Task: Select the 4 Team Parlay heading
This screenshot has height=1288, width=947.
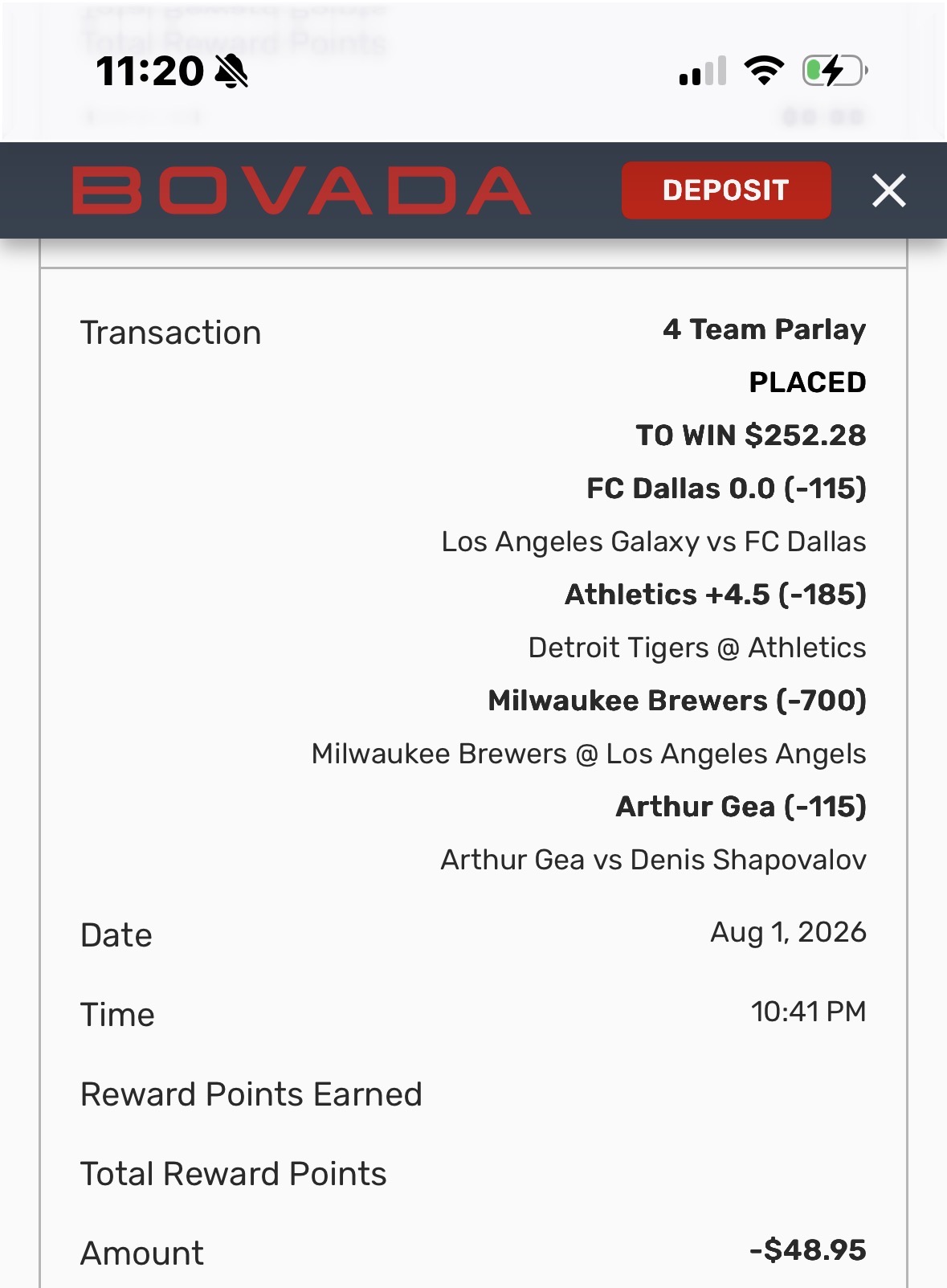Action: click(x=765, y=329)
